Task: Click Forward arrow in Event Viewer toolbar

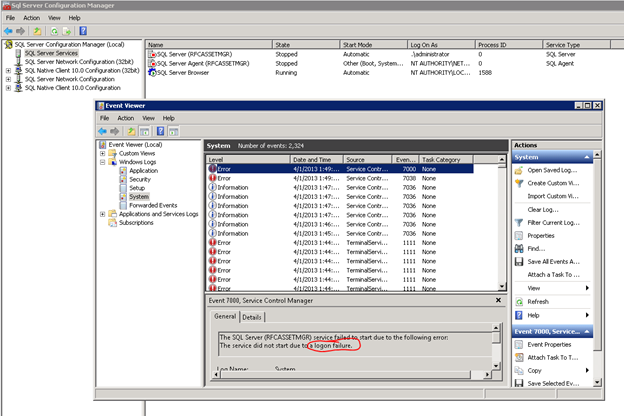Action: [115, 131]
